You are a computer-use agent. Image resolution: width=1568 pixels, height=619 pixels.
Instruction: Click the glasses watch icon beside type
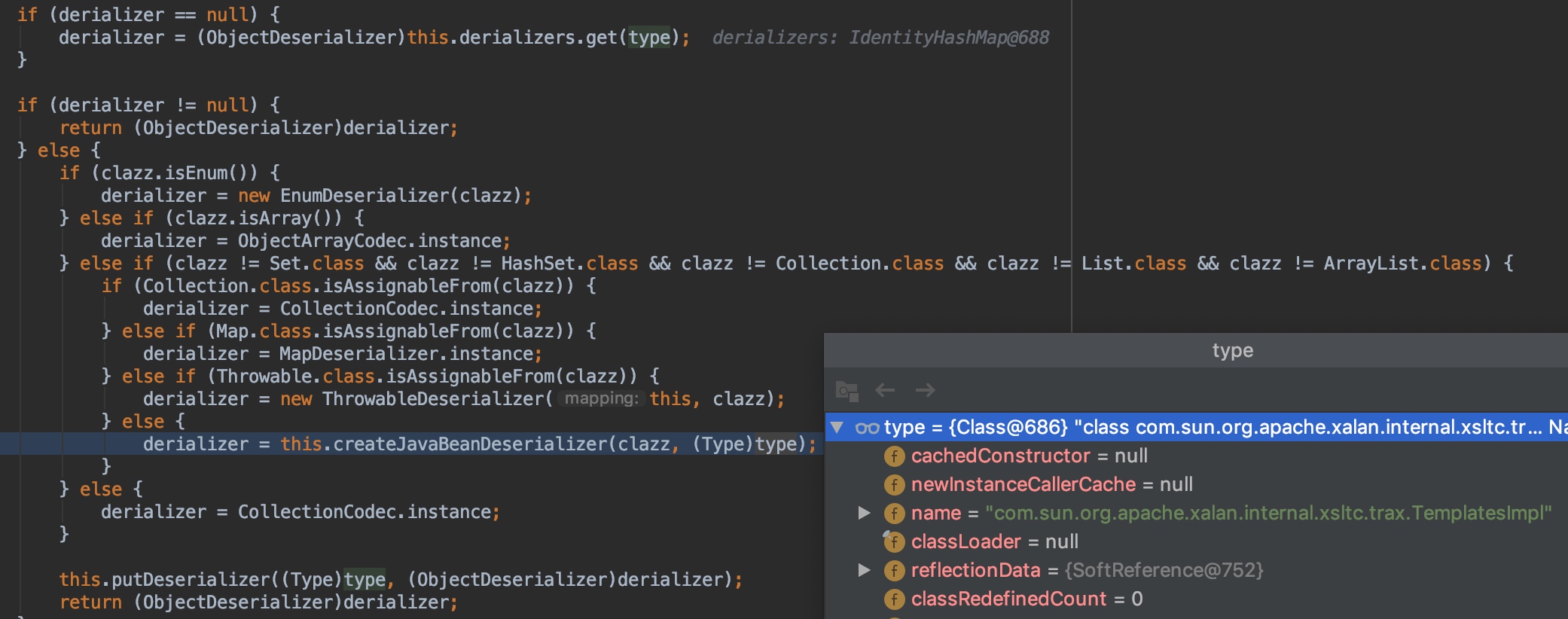[x=868, y=428]
